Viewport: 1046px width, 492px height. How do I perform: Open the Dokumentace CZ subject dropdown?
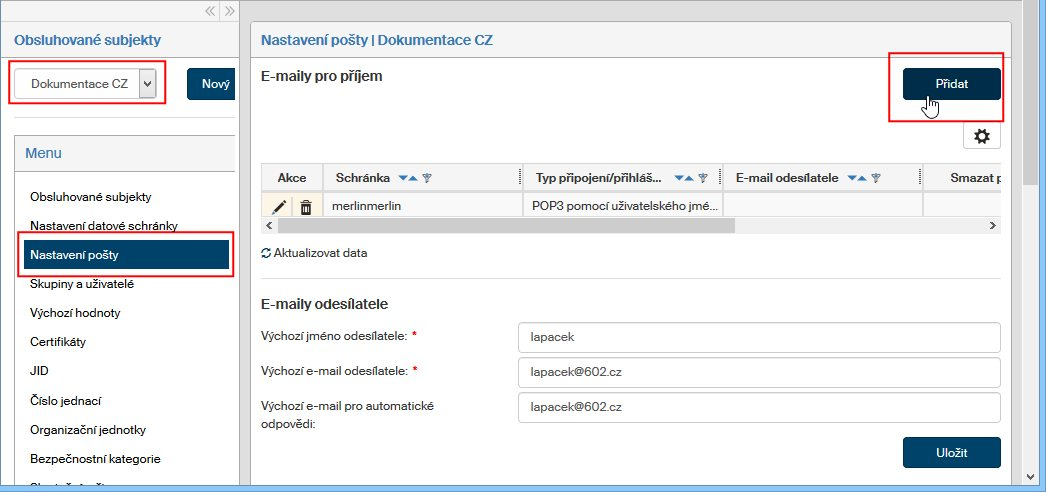click(148, 84)
